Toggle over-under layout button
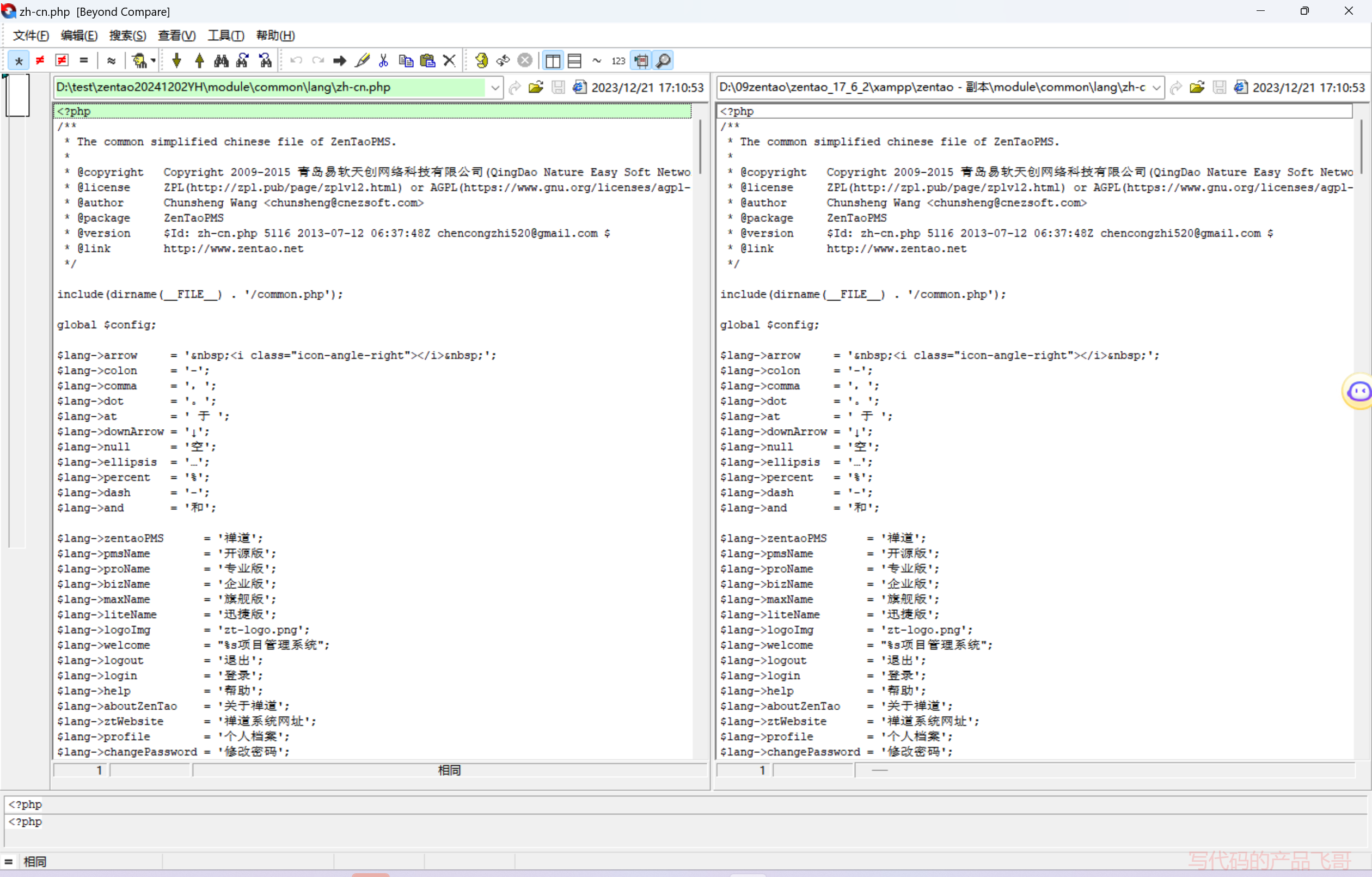The image size is (1372, 877). [575, 60]
